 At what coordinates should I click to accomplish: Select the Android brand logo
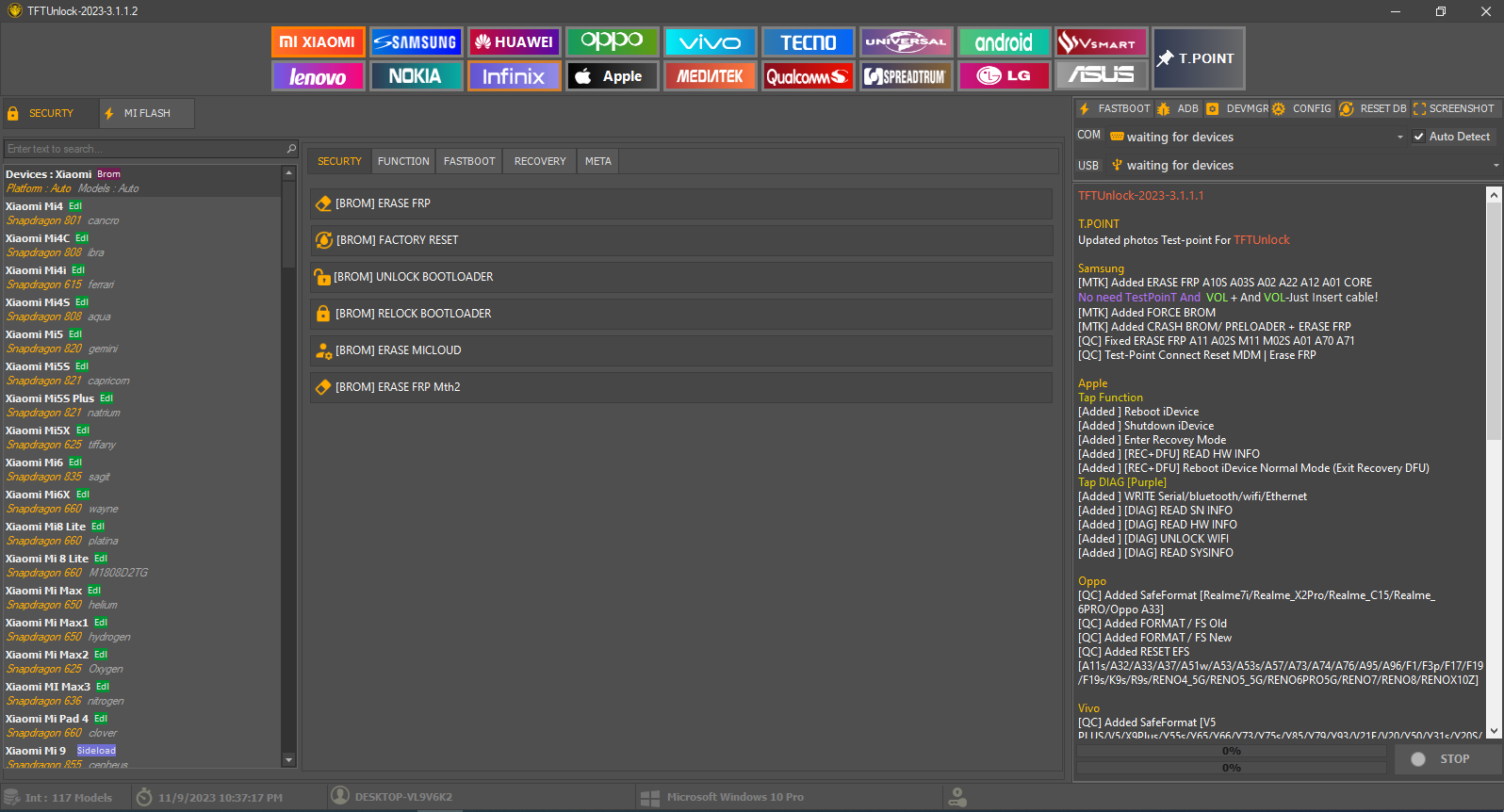[x=1004, y=41]
